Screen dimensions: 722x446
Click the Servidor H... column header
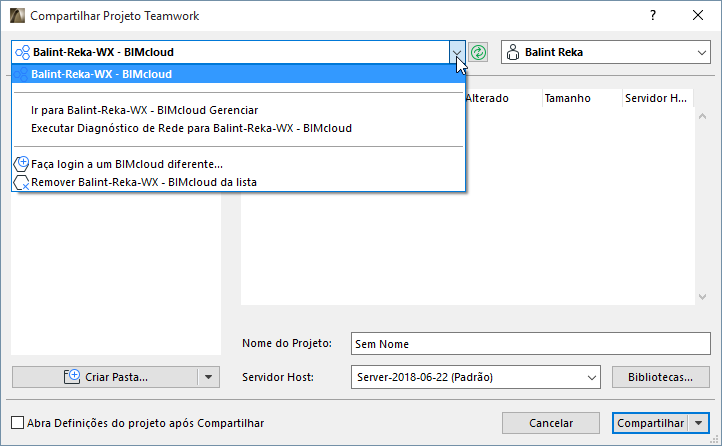658,98
